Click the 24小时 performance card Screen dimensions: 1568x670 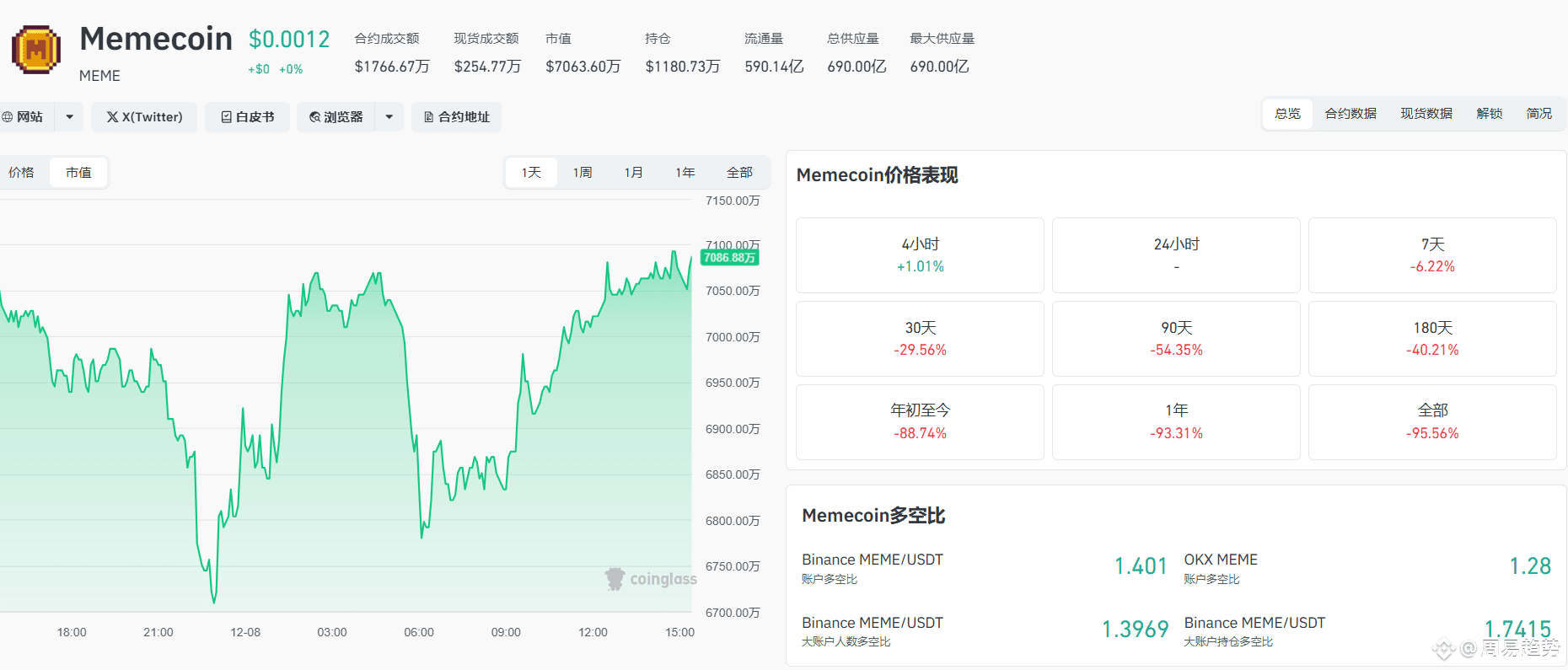click(x=1176, y=255)
